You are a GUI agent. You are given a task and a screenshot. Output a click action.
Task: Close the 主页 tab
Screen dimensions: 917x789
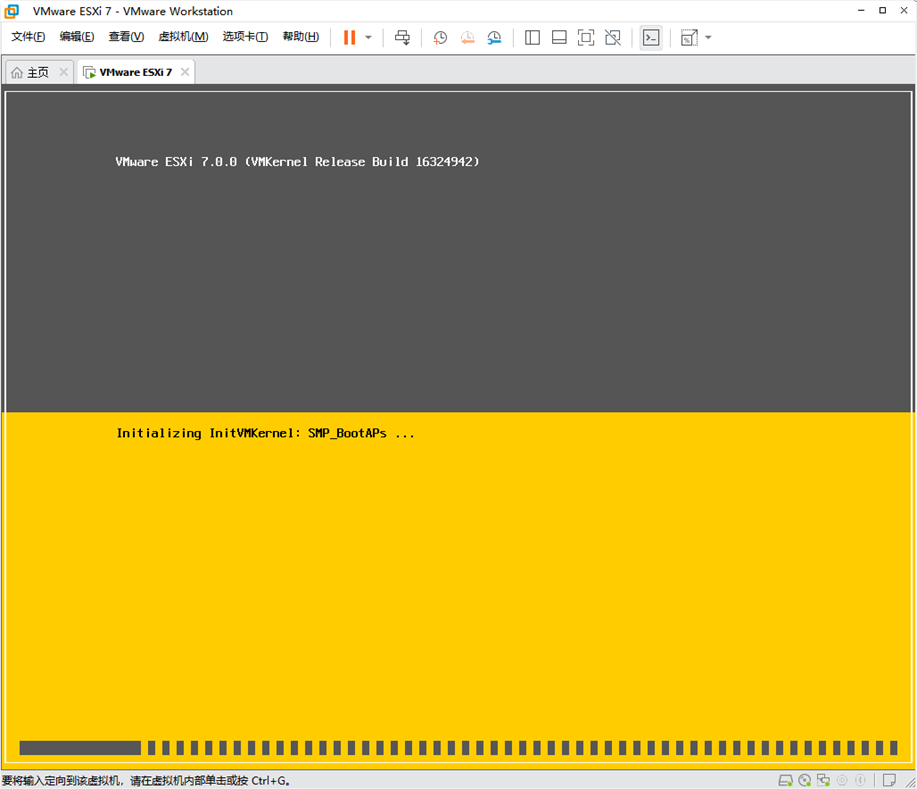click(x=64, y=72)
